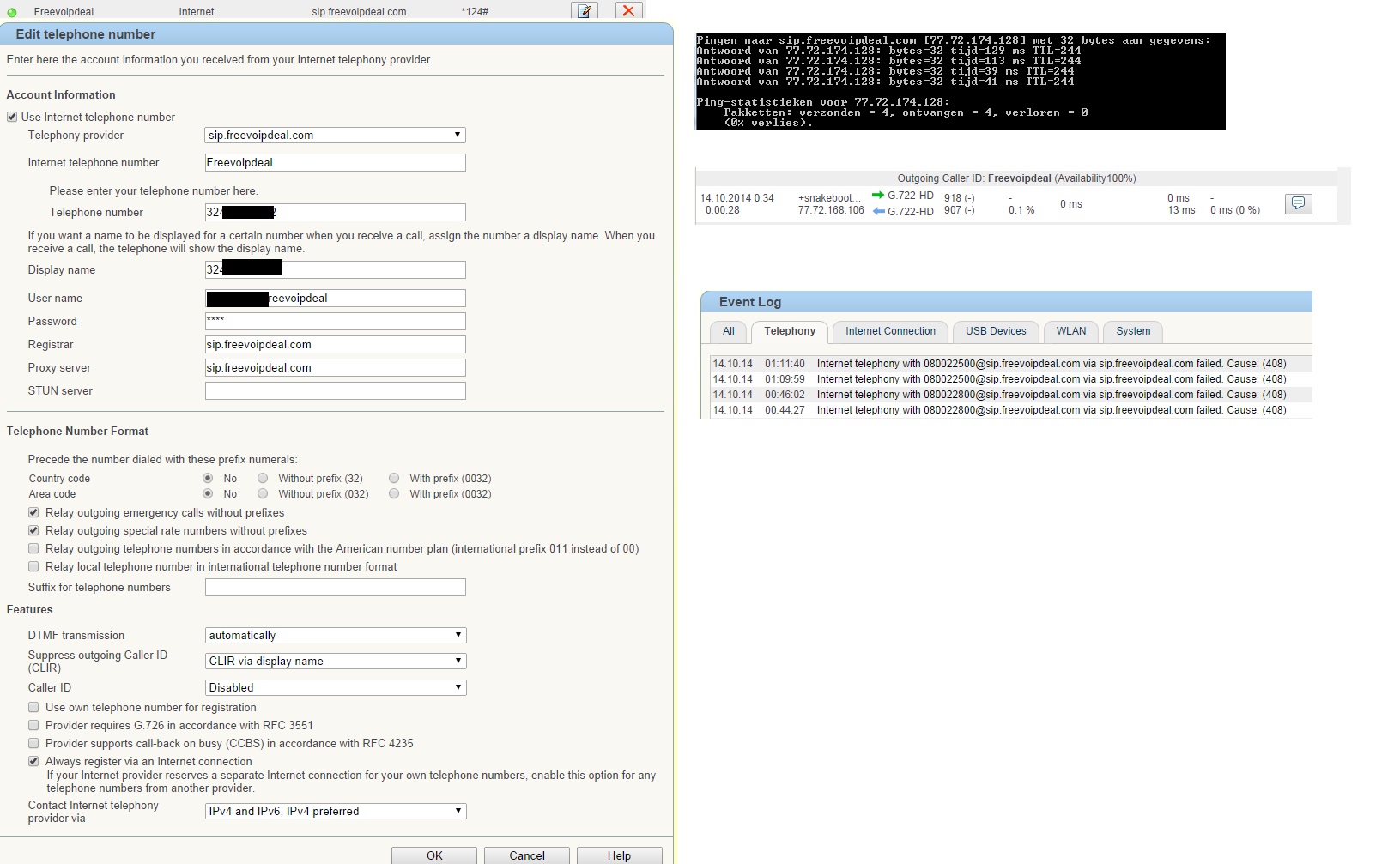Open the call details speech bubble icon
This screenshot has width=1400, height=864.
[1298, 204]
